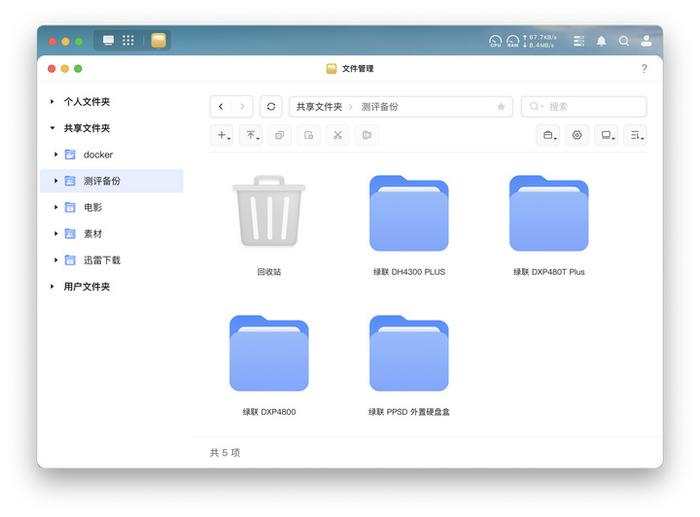Open file manager settings gear
The width and height of the screenshot is (700, 517).
click(x=577, y=135)
